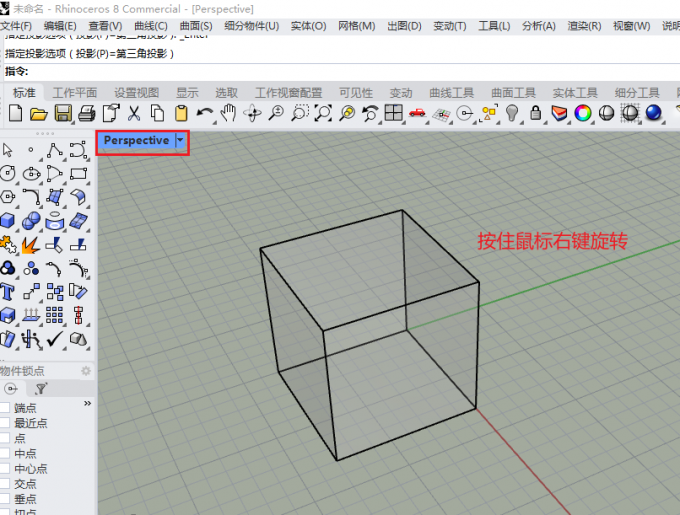Click the blue render sphere icon

coord(654,113)
